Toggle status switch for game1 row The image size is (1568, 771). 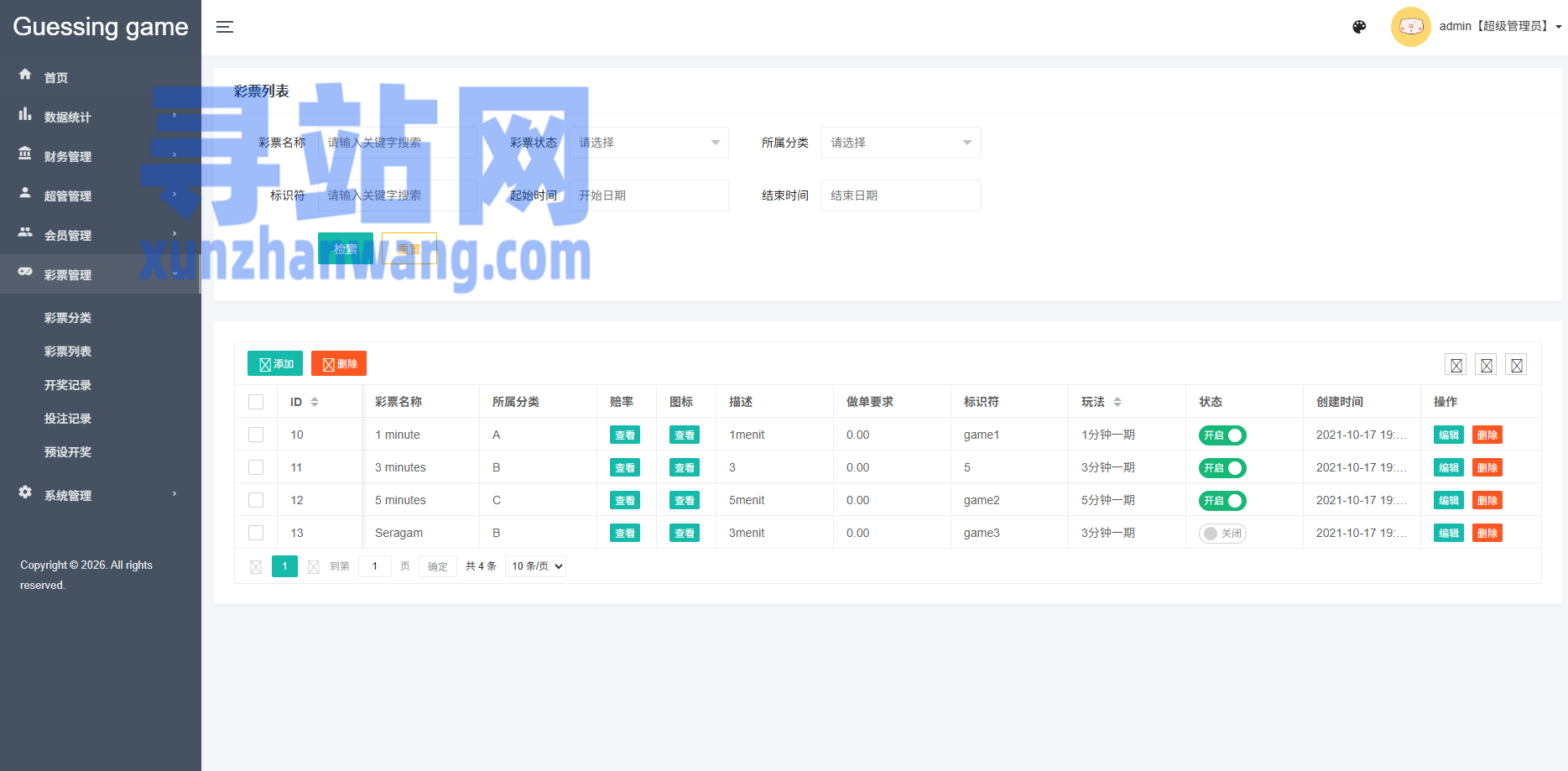1222,435
